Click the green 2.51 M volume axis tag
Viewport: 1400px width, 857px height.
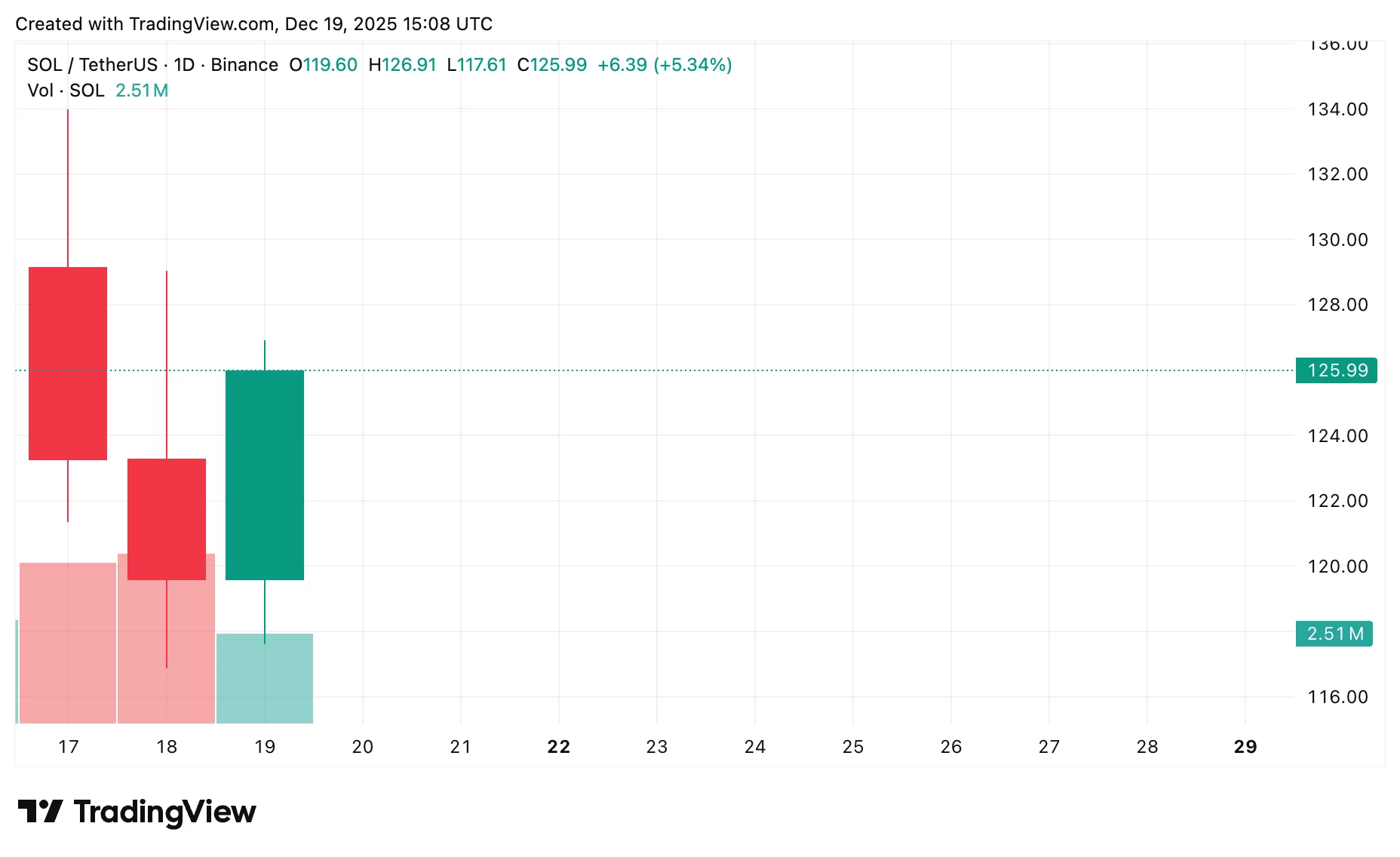tap(1334, 634)
